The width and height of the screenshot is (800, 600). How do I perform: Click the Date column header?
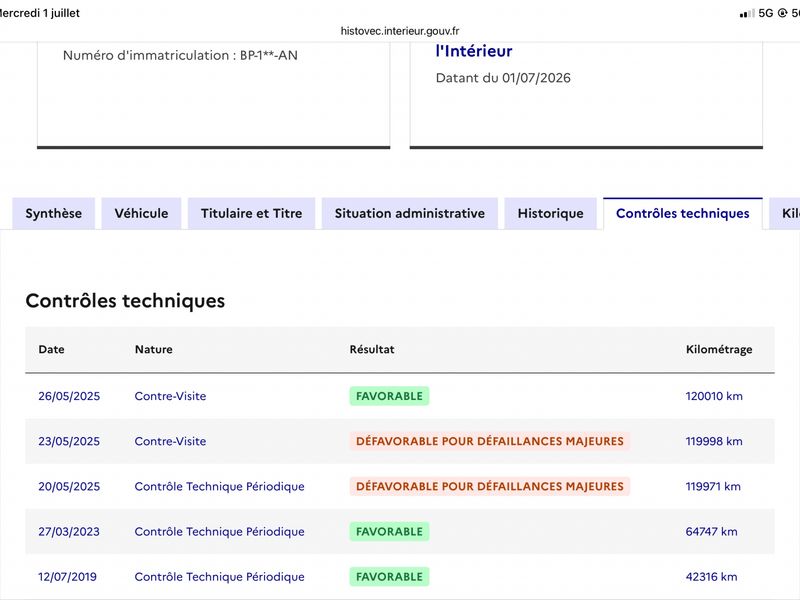[52, 349]
